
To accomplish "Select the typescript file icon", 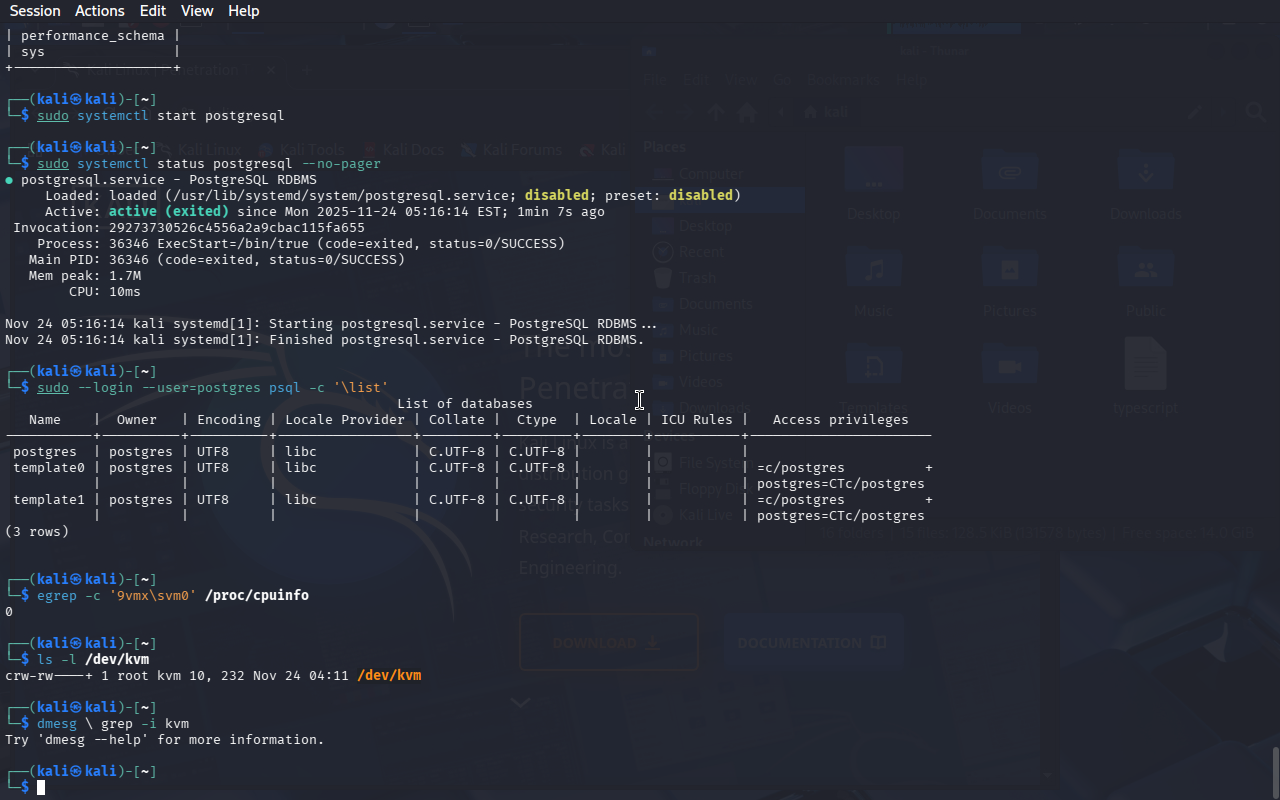I will click(x=1146, y=365).
